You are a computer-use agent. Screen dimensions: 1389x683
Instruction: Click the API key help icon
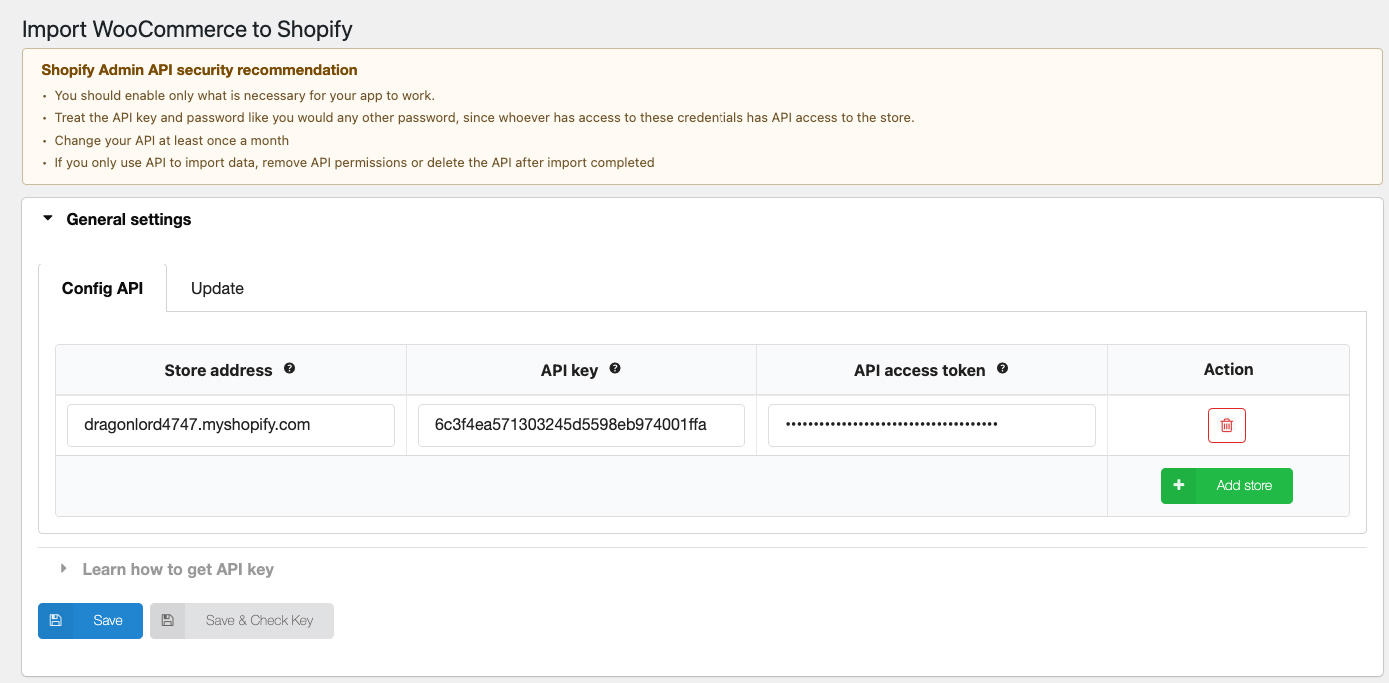click(x=614, y=368)
